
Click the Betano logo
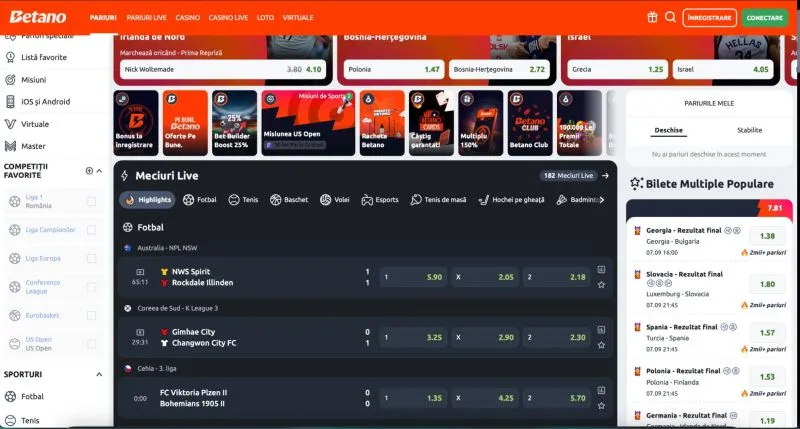pyautogui.click(x=38, y=17)
